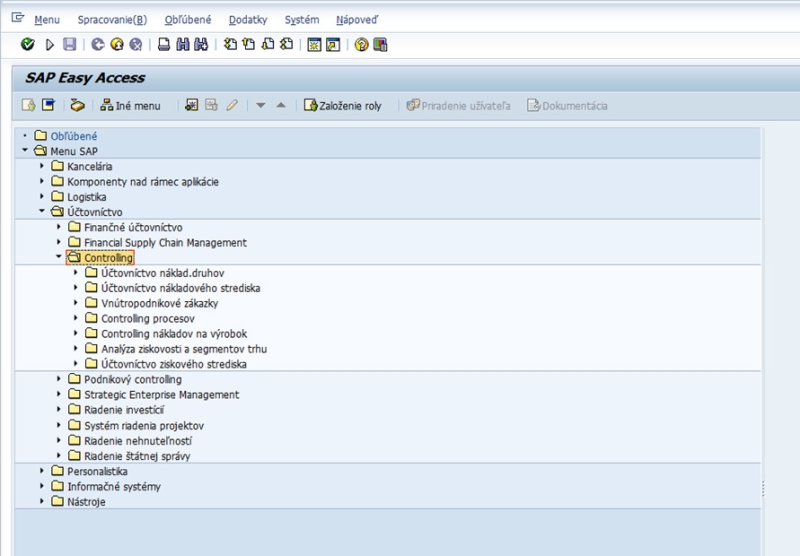Move favorite up with the arrow
This screenshot has width=800, height=556.
(281, 106)
